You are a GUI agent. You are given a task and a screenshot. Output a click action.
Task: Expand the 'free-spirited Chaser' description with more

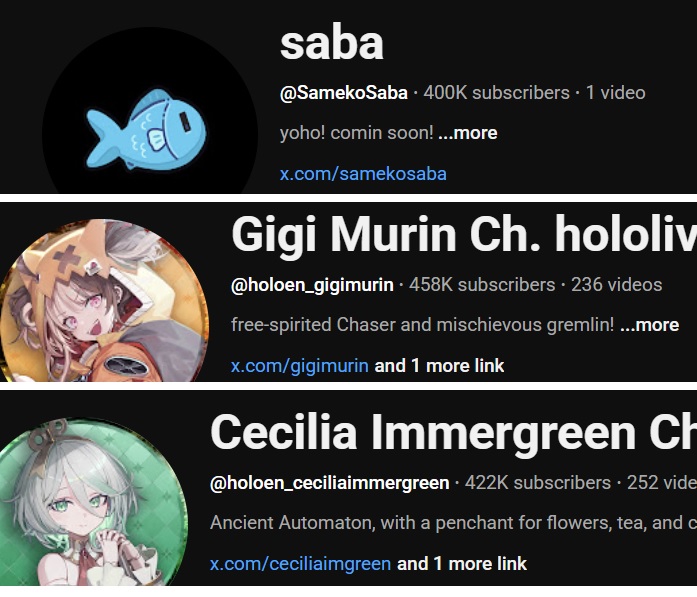(649, 325)
